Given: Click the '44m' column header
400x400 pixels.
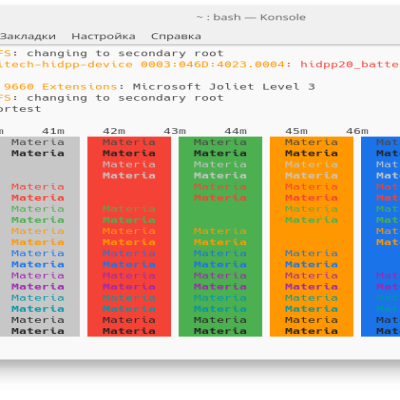Looking at the screenshot, I should pos(236,131).
